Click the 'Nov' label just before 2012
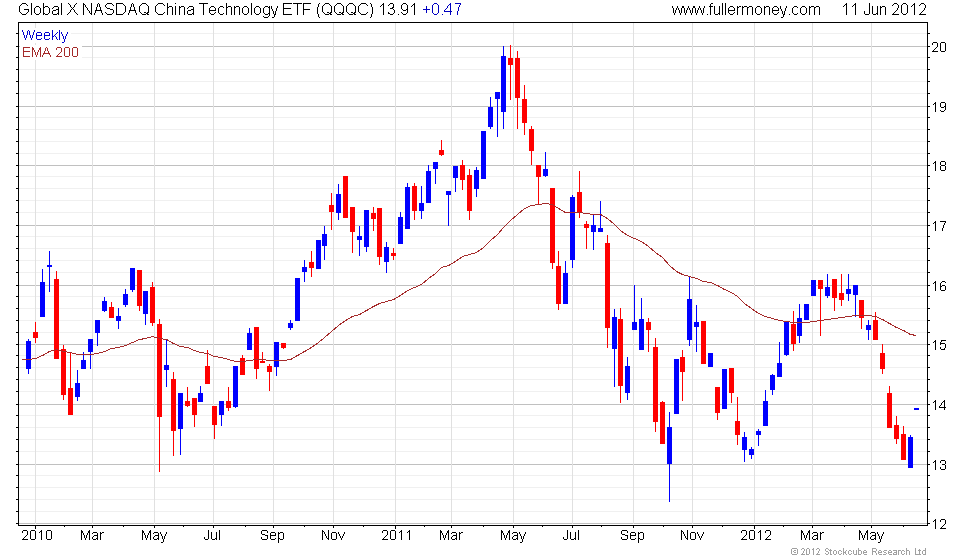Viewport: 980px width, 560px height. [692, 536]
